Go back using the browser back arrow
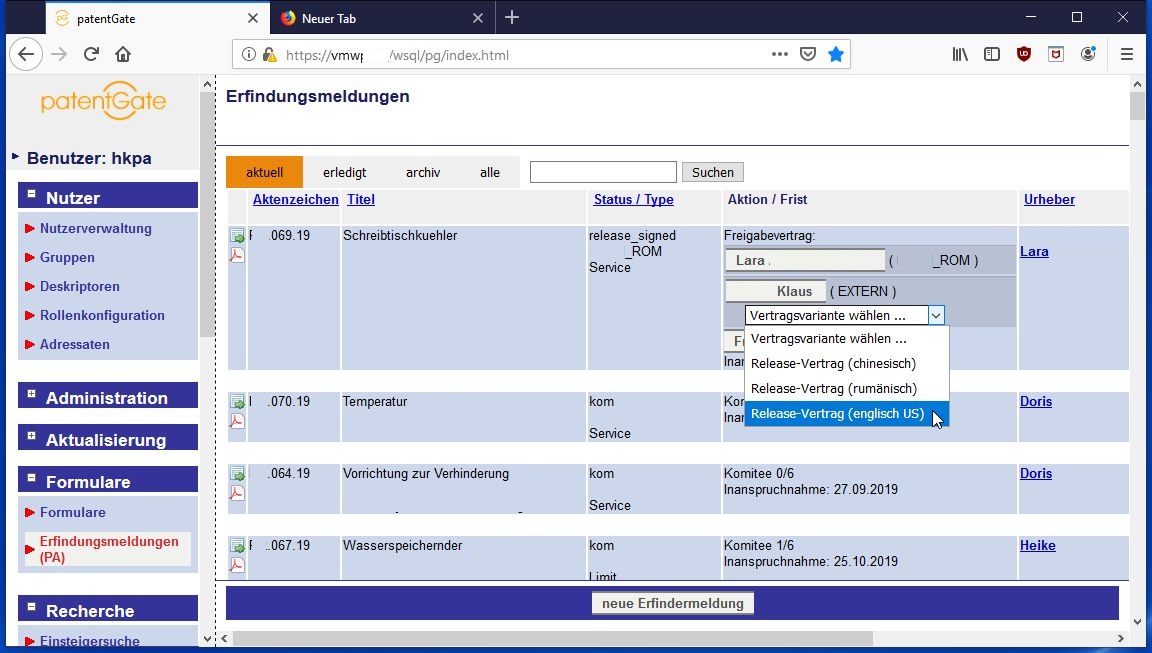 (x=26, y=54)
